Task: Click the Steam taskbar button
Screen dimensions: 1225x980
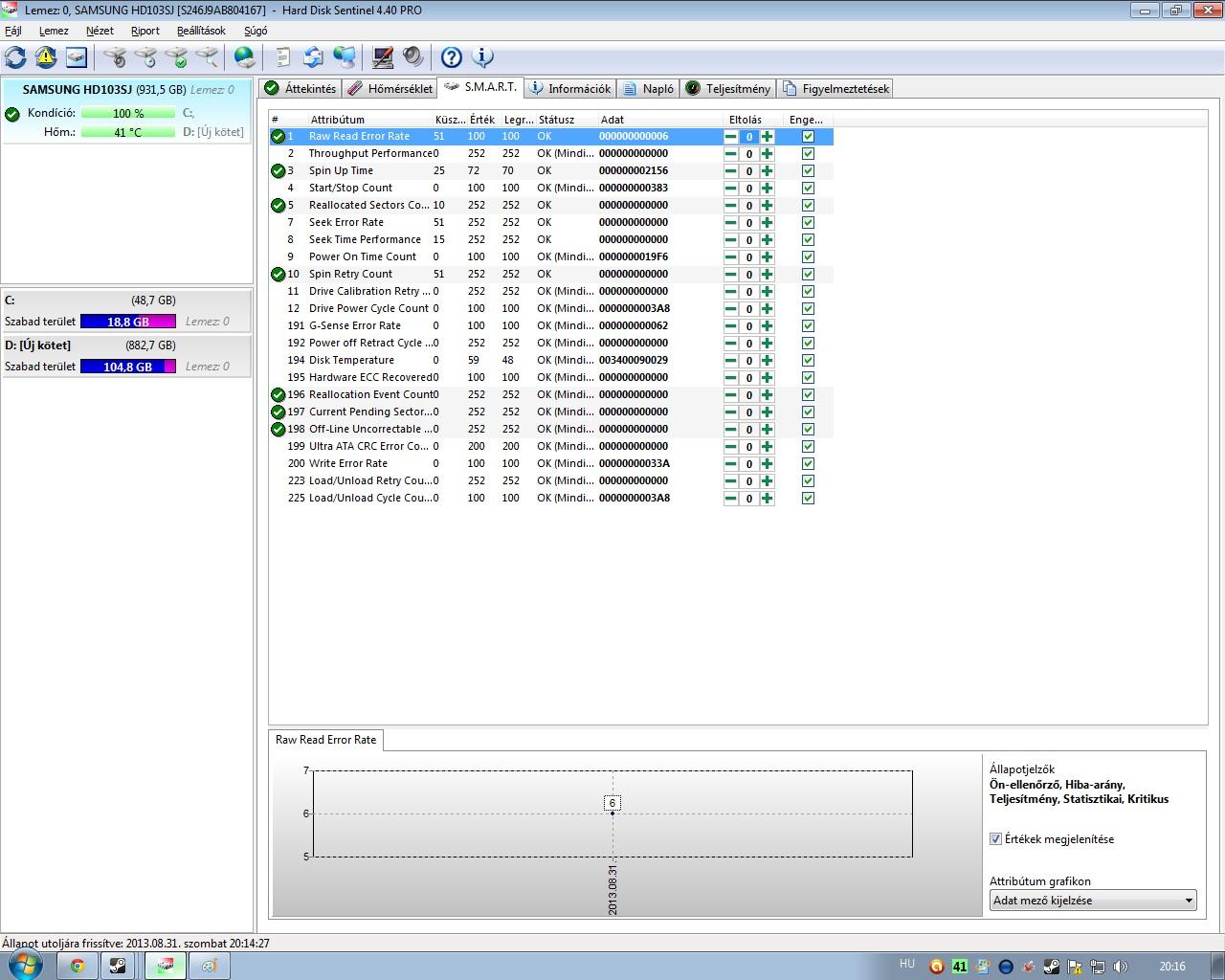Action: click(118, 966)
